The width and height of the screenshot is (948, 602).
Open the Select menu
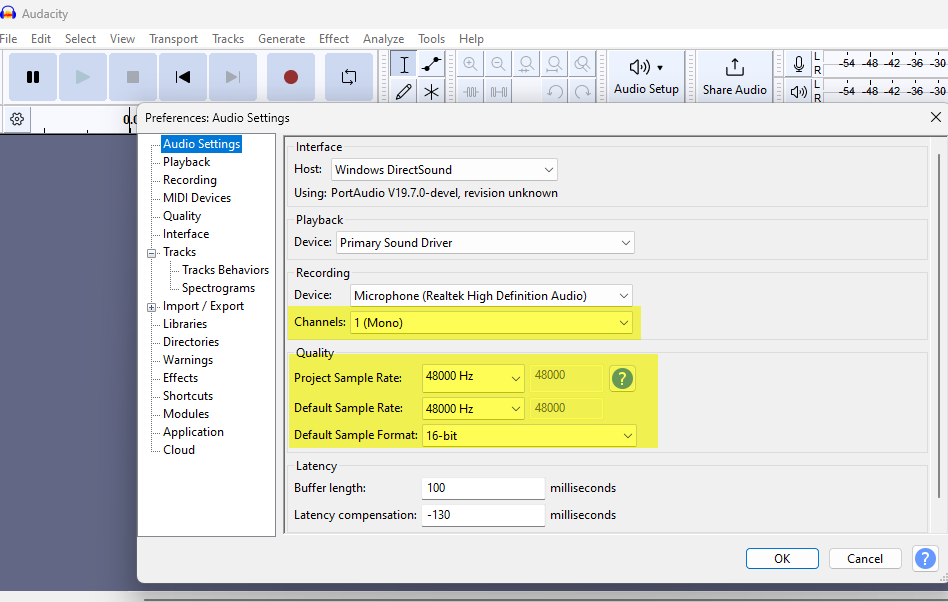point(80,39)
